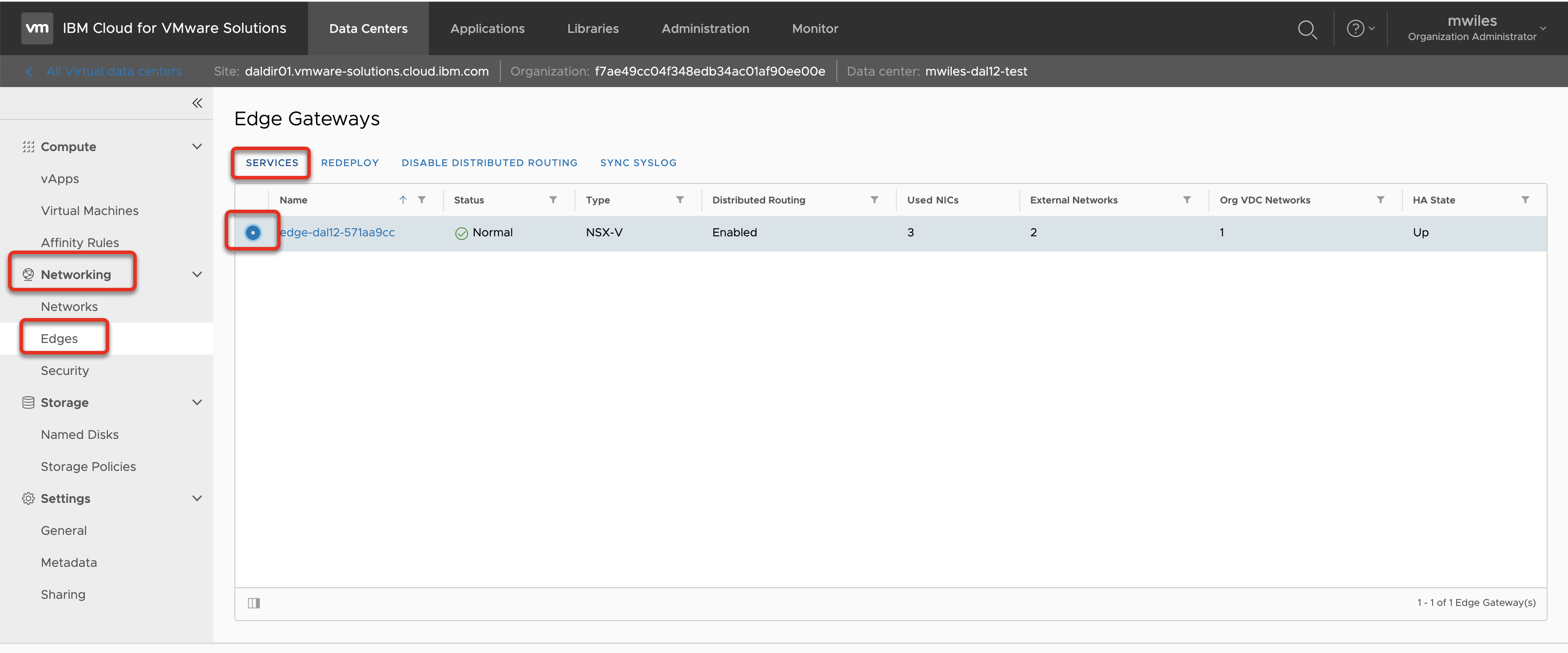Open the edge-dal12-571aa9cc gateway link

(337, 232)
